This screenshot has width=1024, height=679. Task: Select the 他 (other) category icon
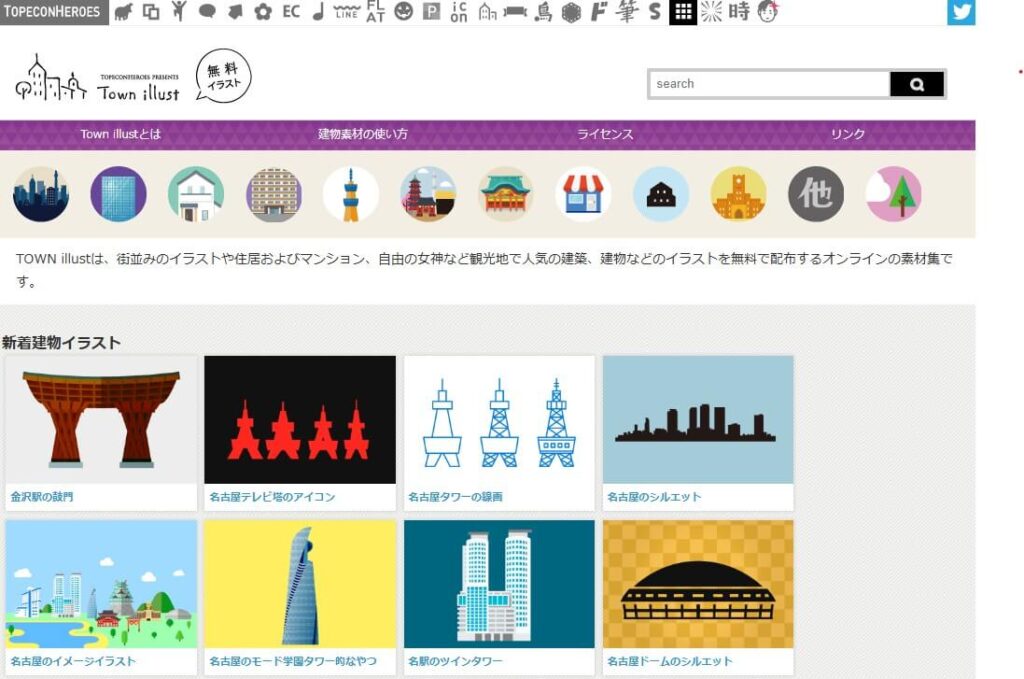(815, 195)
